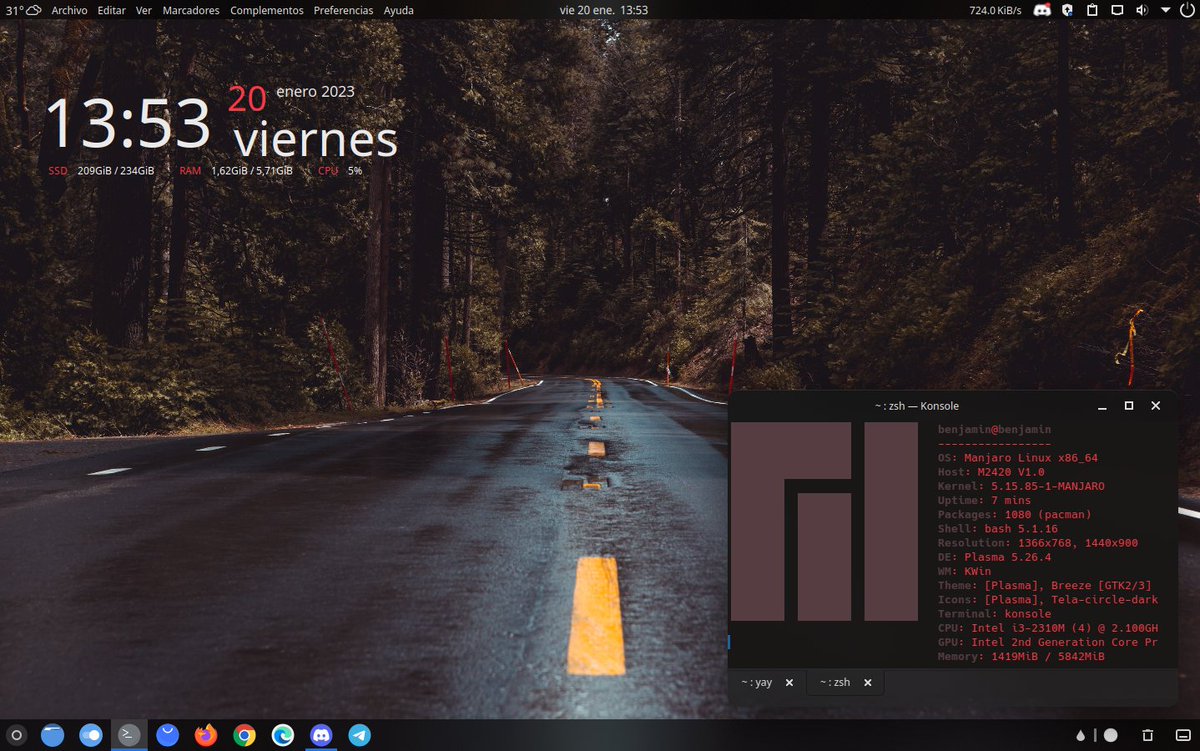Launch Microsoft Edge from the dock
Viewport: 1200px width, 751px height.
point(282,735)
